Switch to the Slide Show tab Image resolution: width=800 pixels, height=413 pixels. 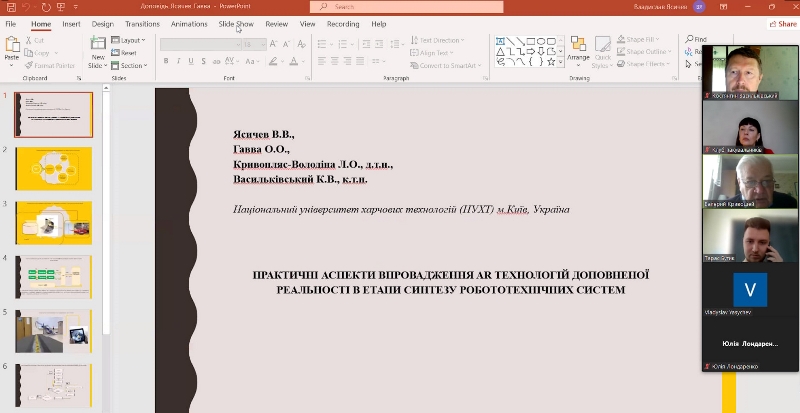pyautogui.click(x=236, y=23)
